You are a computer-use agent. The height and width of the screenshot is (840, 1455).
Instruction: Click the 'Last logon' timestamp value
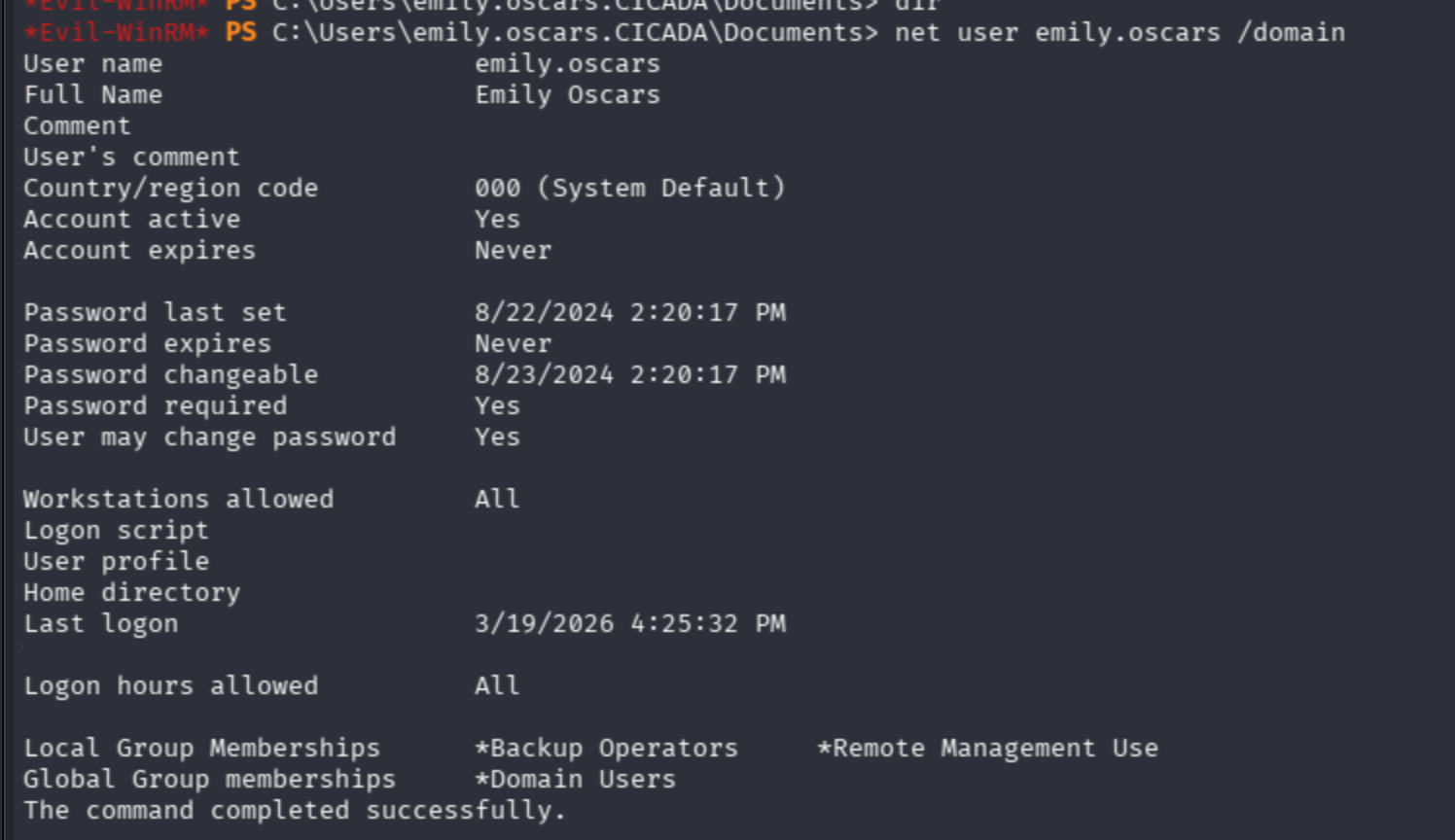point(629,624)
